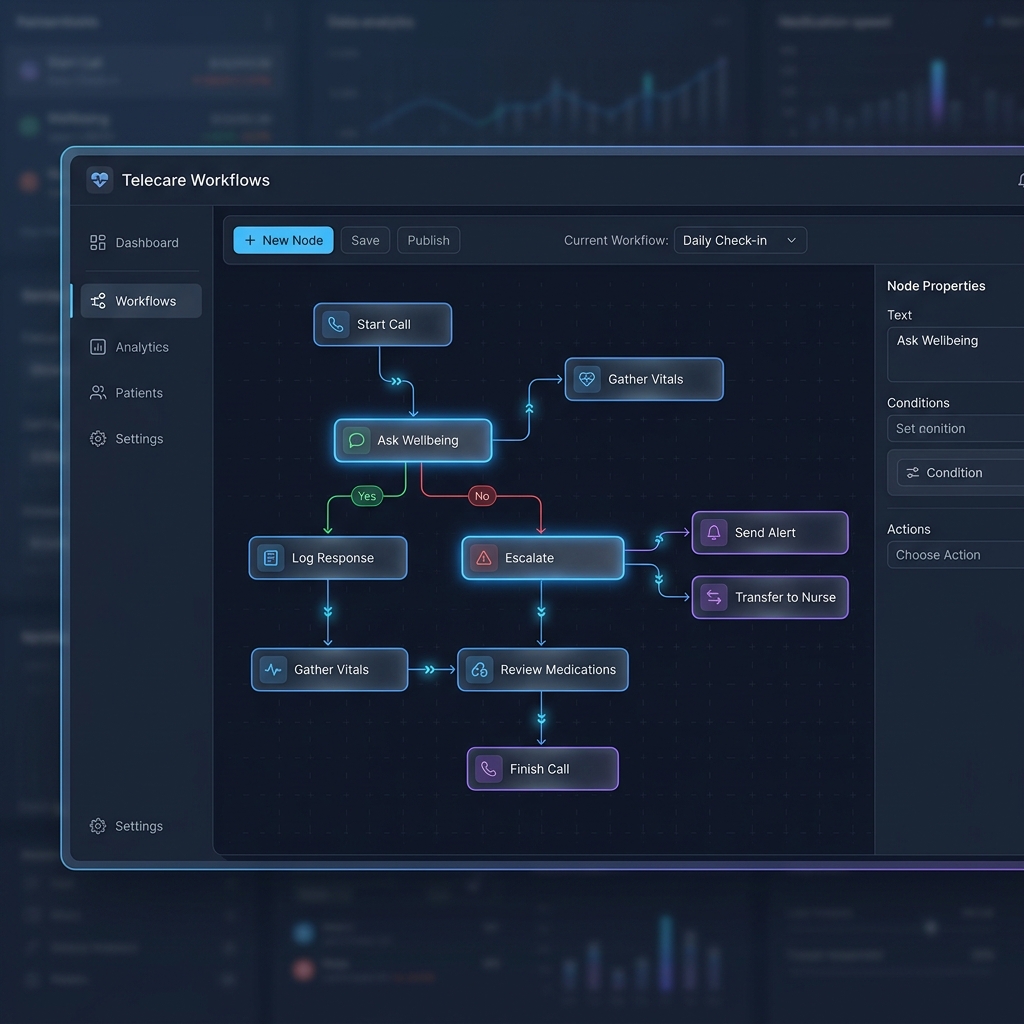Click the double chevron directly below Escalate

pos(541,612)
